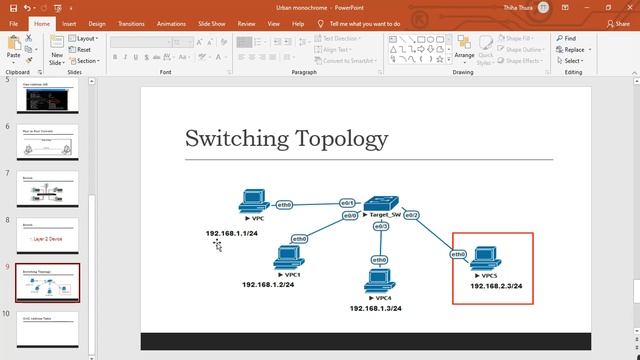The height and width of the screenshot is (360, 640).
Task: Pick the Oval shape in gallery
Action: (x=431, y=39)
